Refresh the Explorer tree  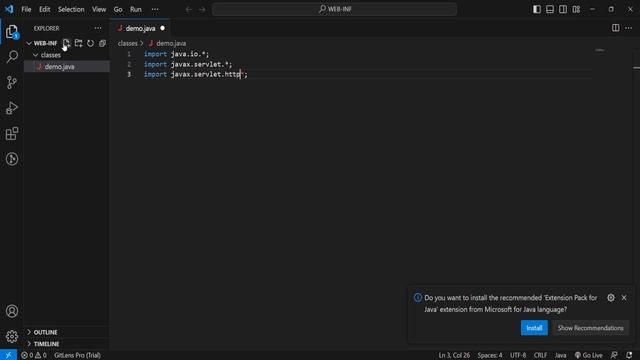point(90,43)
